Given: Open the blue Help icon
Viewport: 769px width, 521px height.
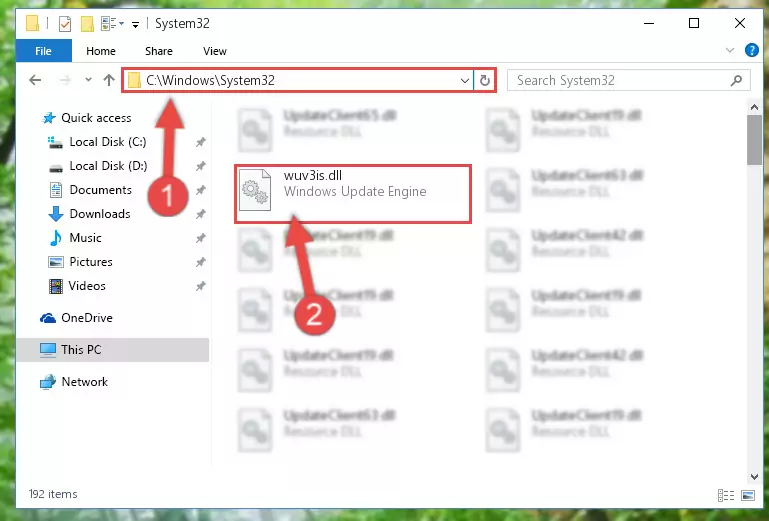Looking at the screenshot, I should click(x=751, y=50).
